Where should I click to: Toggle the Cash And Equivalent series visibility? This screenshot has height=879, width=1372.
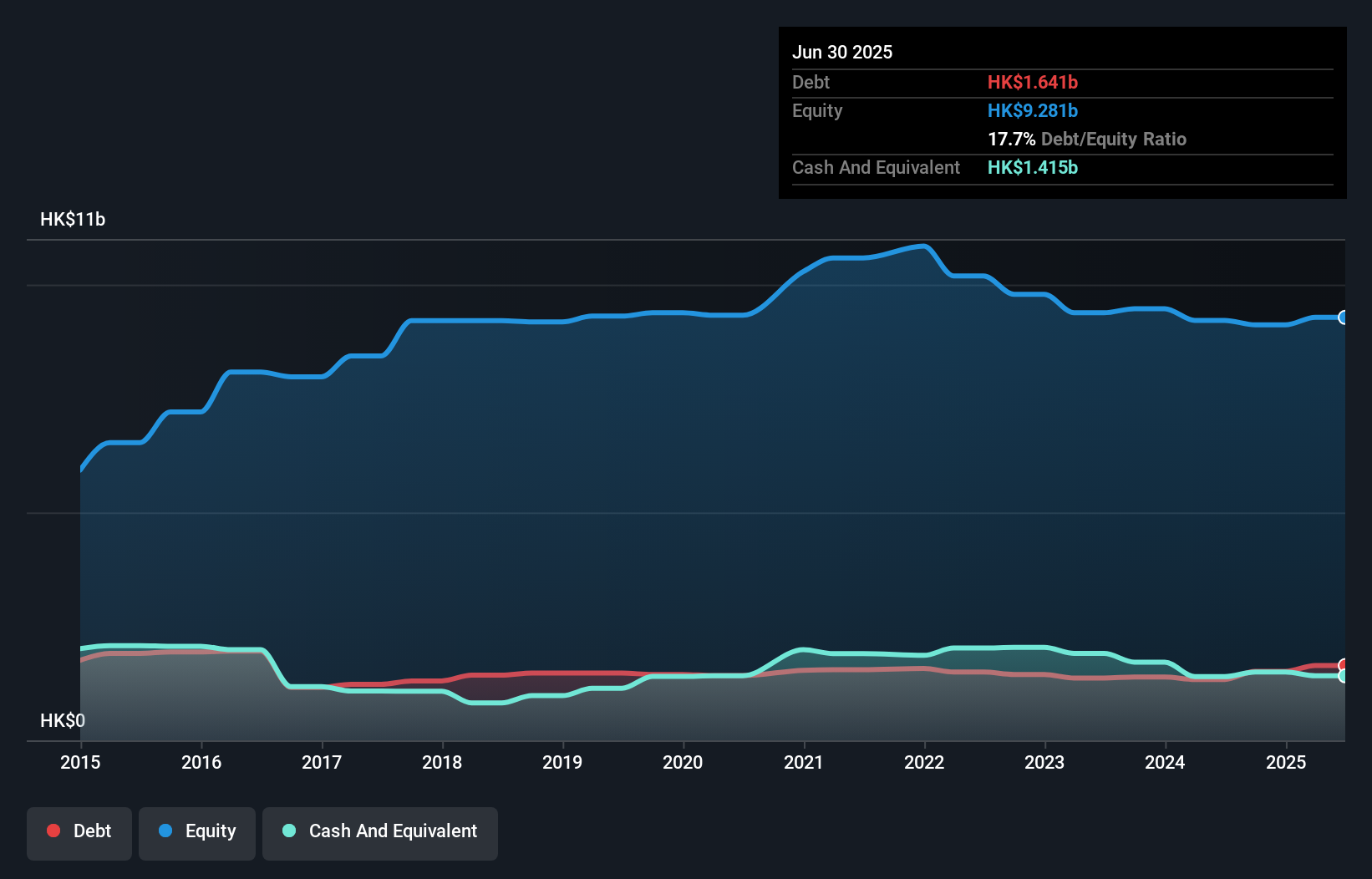pos(380,831)
